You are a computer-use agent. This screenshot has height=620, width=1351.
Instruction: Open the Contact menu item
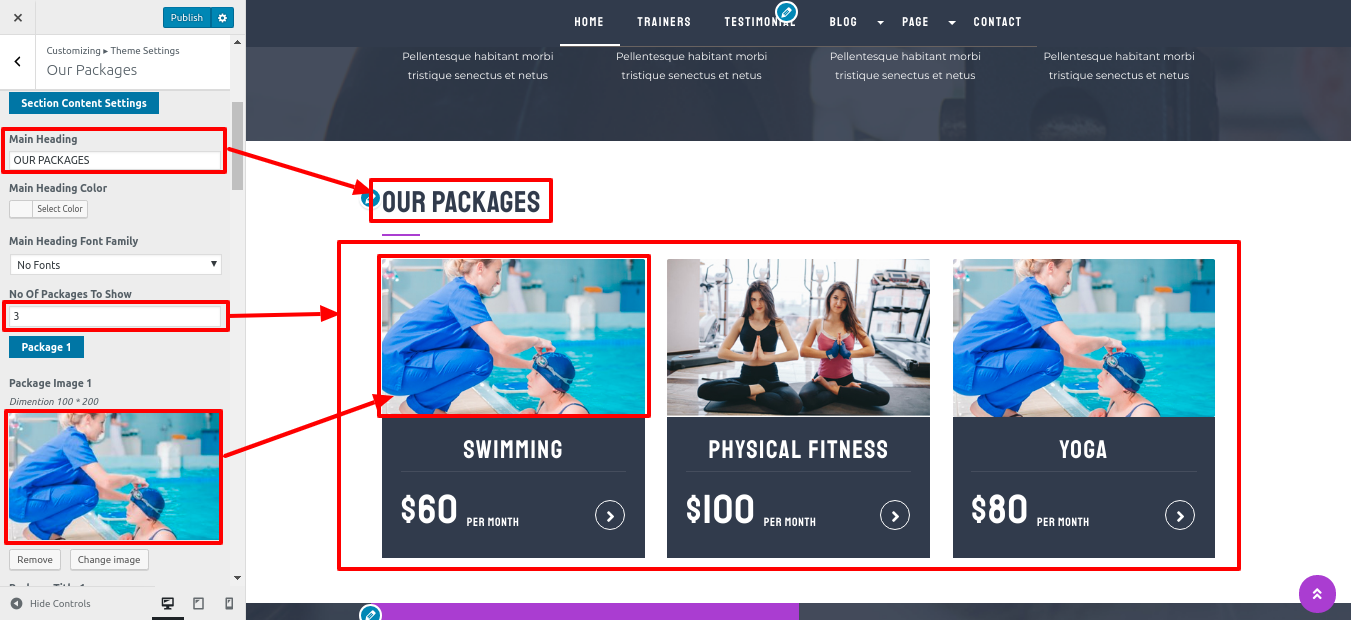(997, 22)
